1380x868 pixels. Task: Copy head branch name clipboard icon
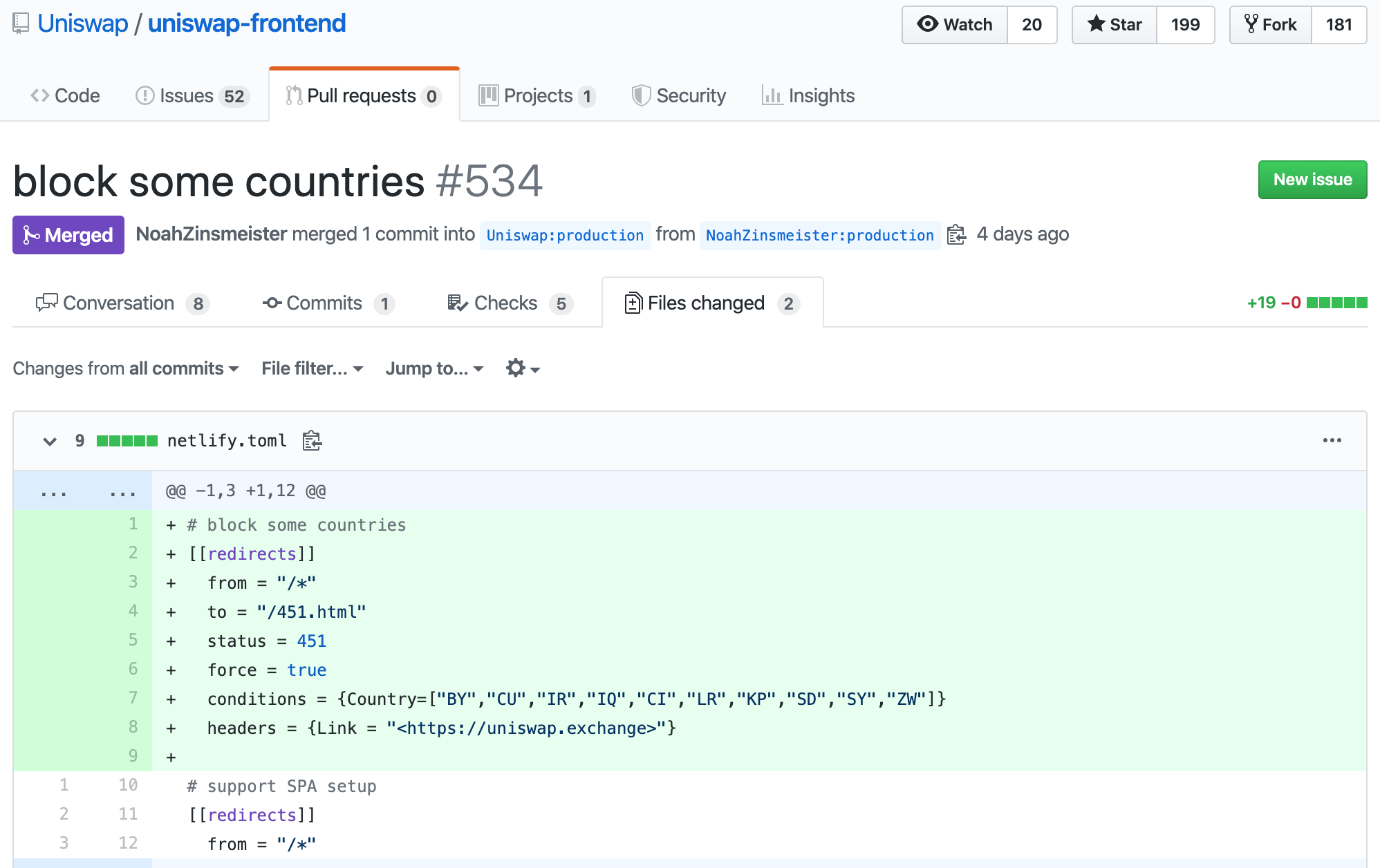coord(956,235)
